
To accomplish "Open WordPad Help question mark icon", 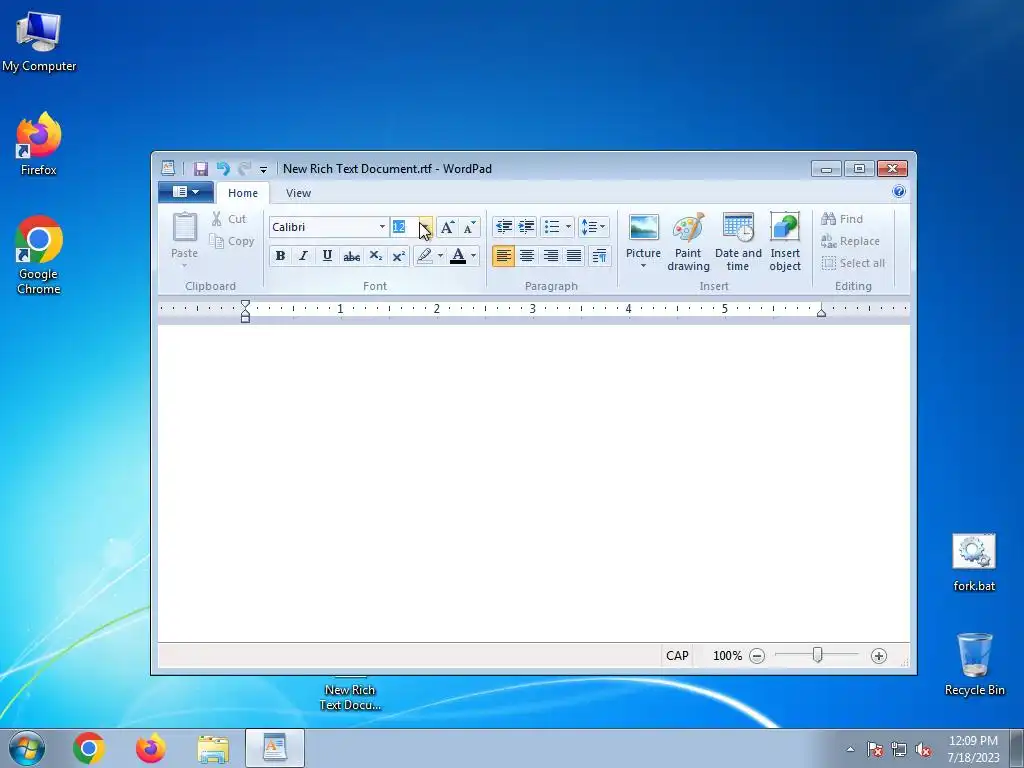I will (x=899, y=191).
